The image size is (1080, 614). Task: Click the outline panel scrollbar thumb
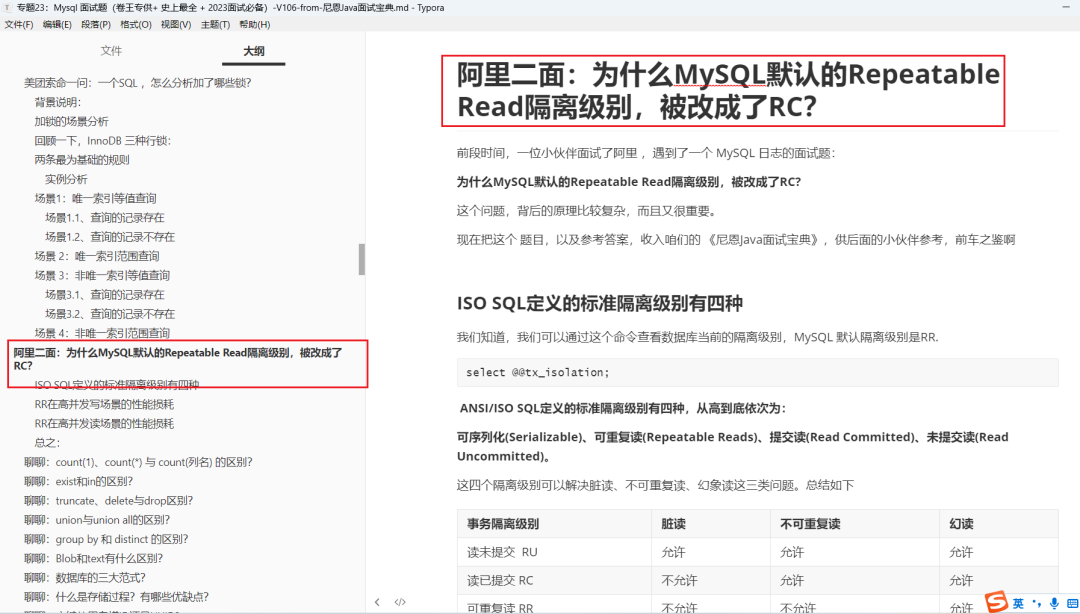click(x=362, y=260)
